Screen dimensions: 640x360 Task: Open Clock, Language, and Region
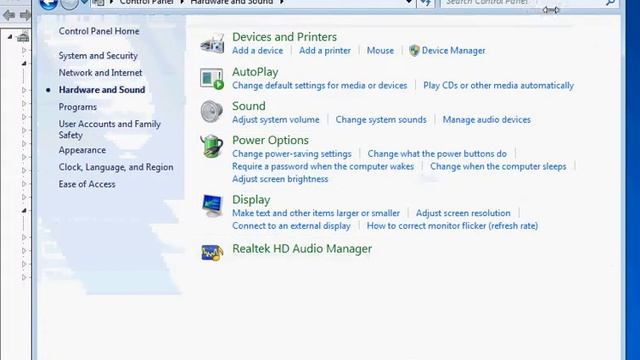point(116,167)
